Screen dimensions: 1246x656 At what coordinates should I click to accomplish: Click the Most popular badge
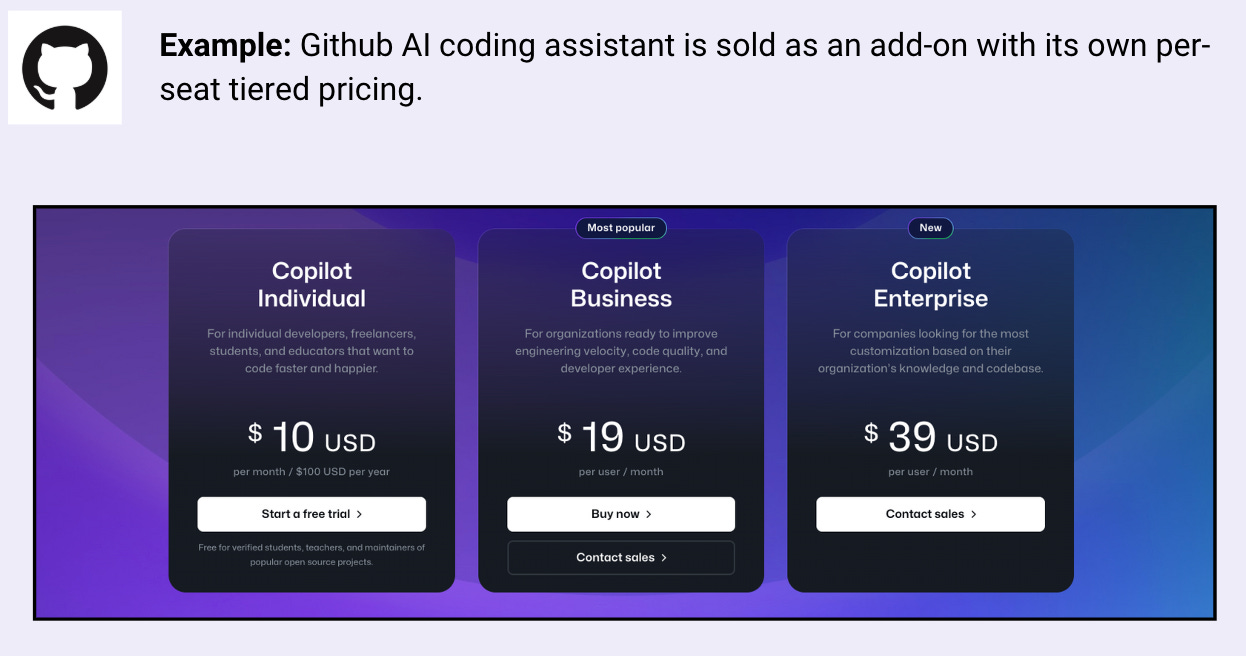[621, 228]
